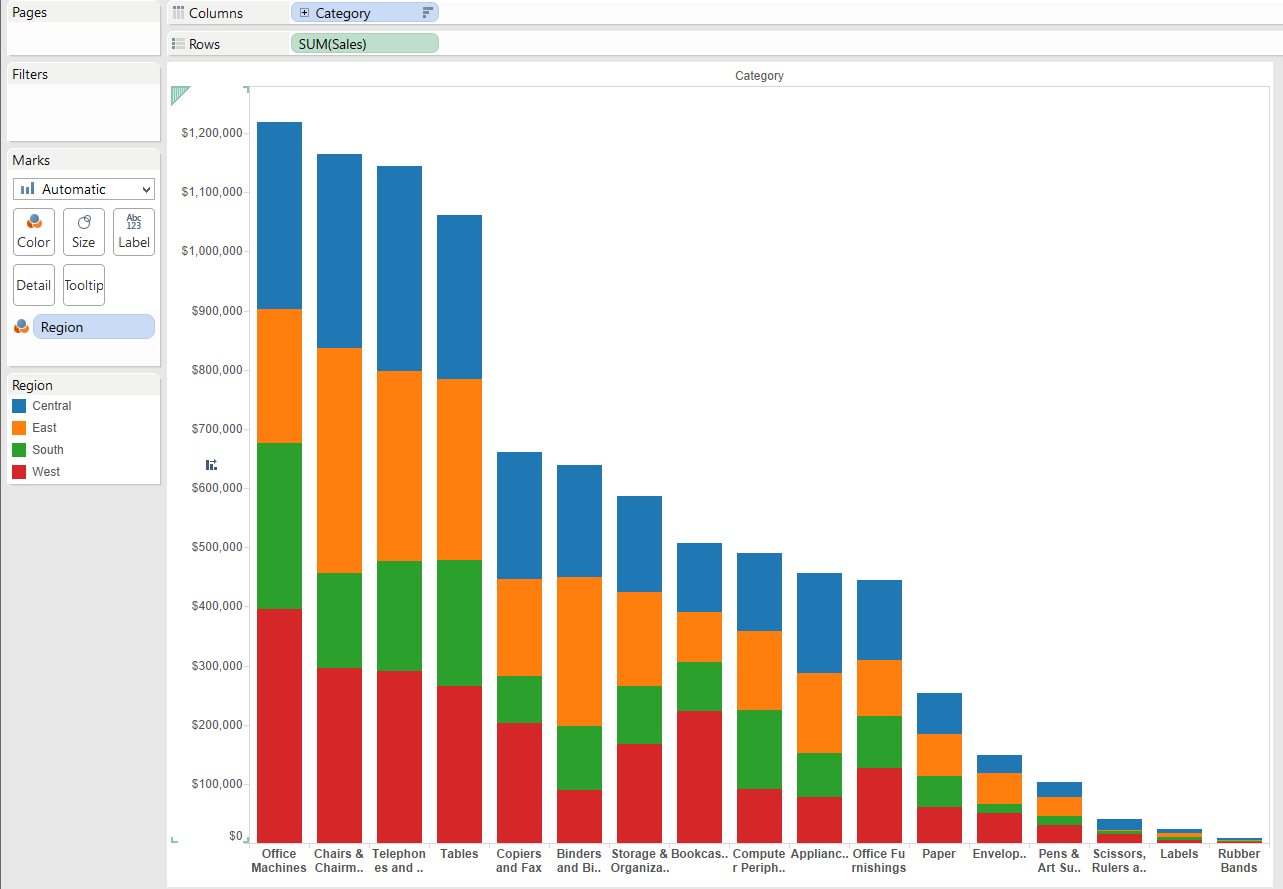
Task: Highlight West in the Region legend
Action: tap(46, 472)
